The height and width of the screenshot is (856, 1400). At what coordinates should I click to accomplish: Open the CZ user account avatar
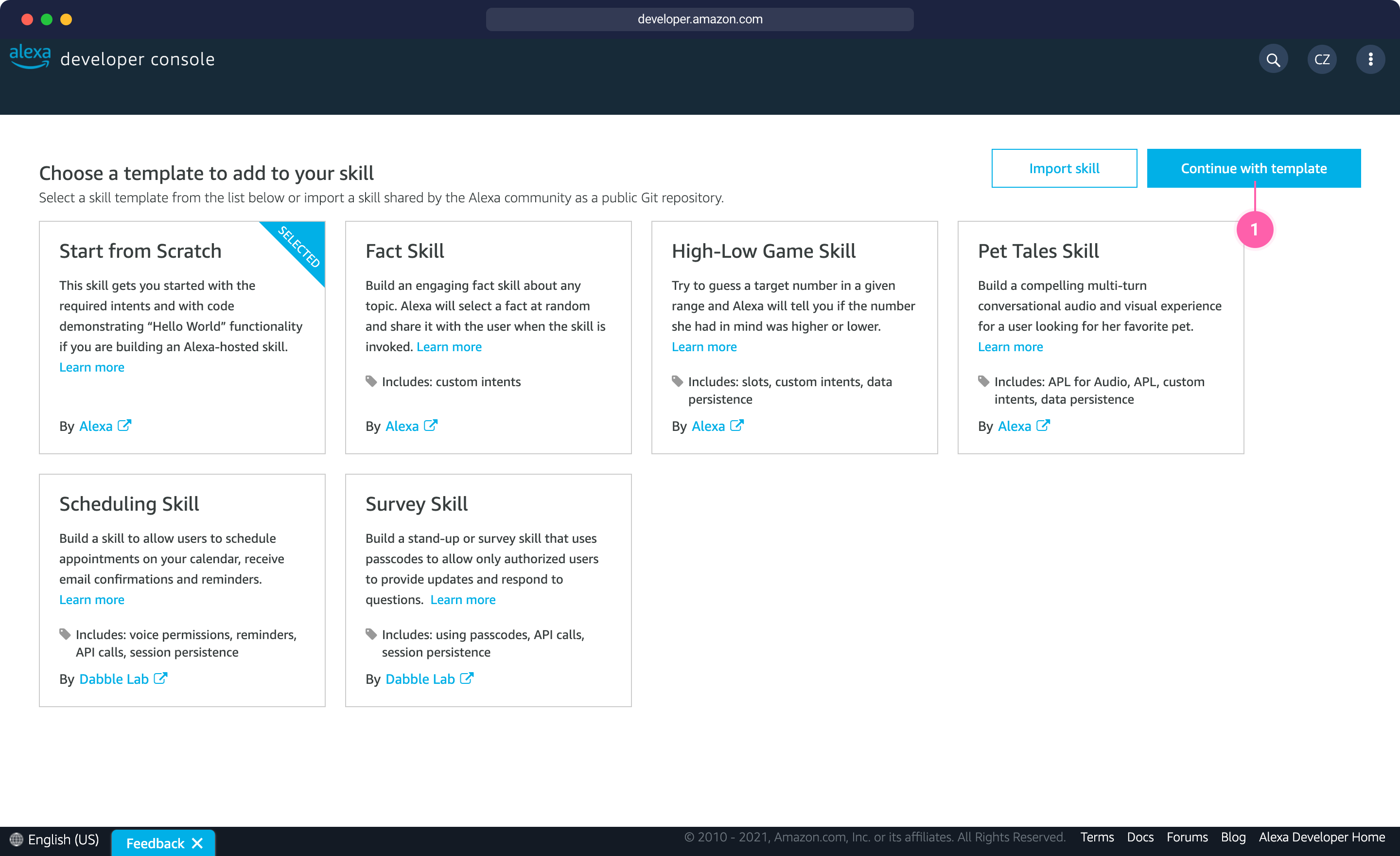tap(1322, 60)
